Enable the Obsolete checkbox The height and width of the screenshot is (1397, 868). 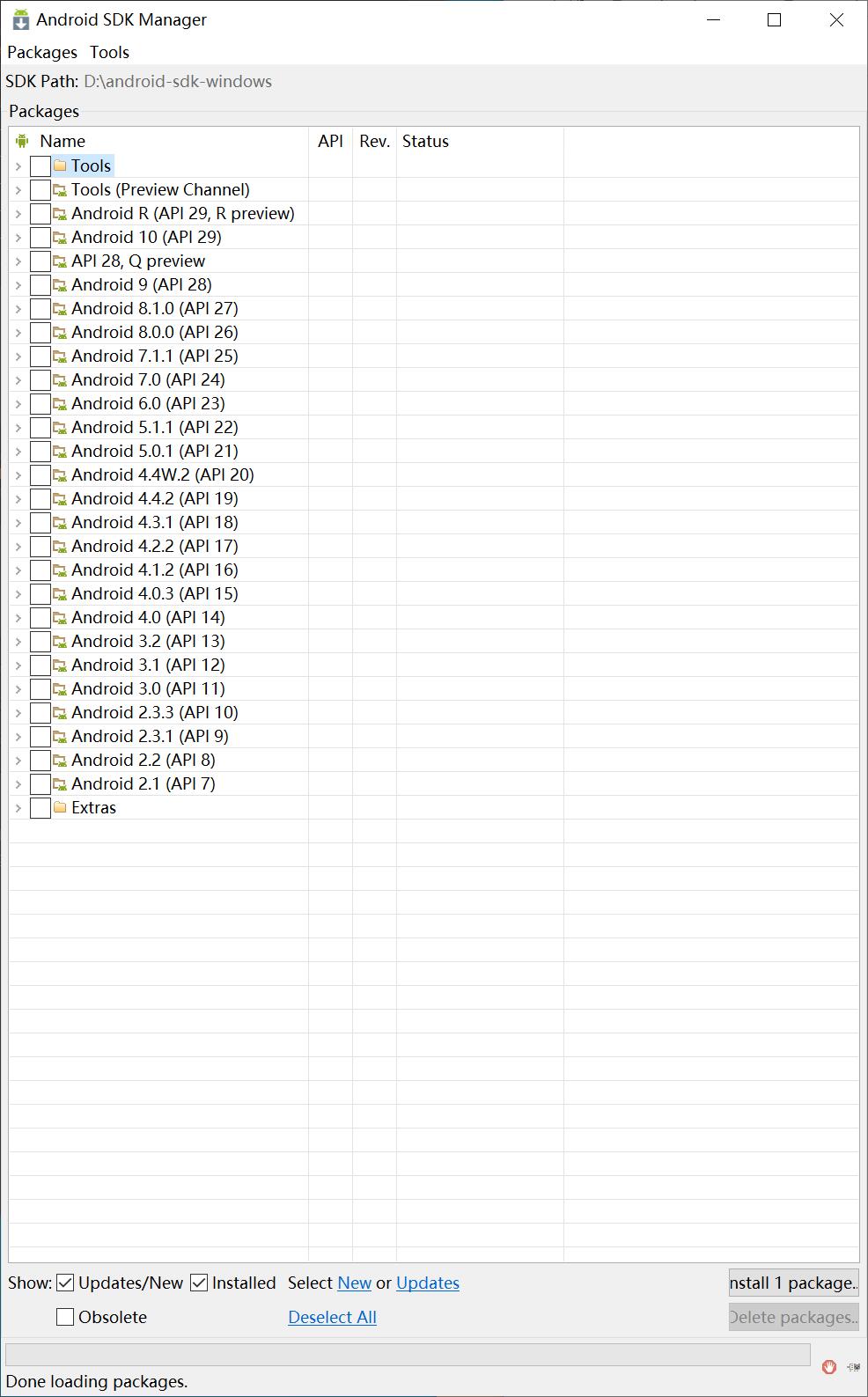tap(65, 1317)
